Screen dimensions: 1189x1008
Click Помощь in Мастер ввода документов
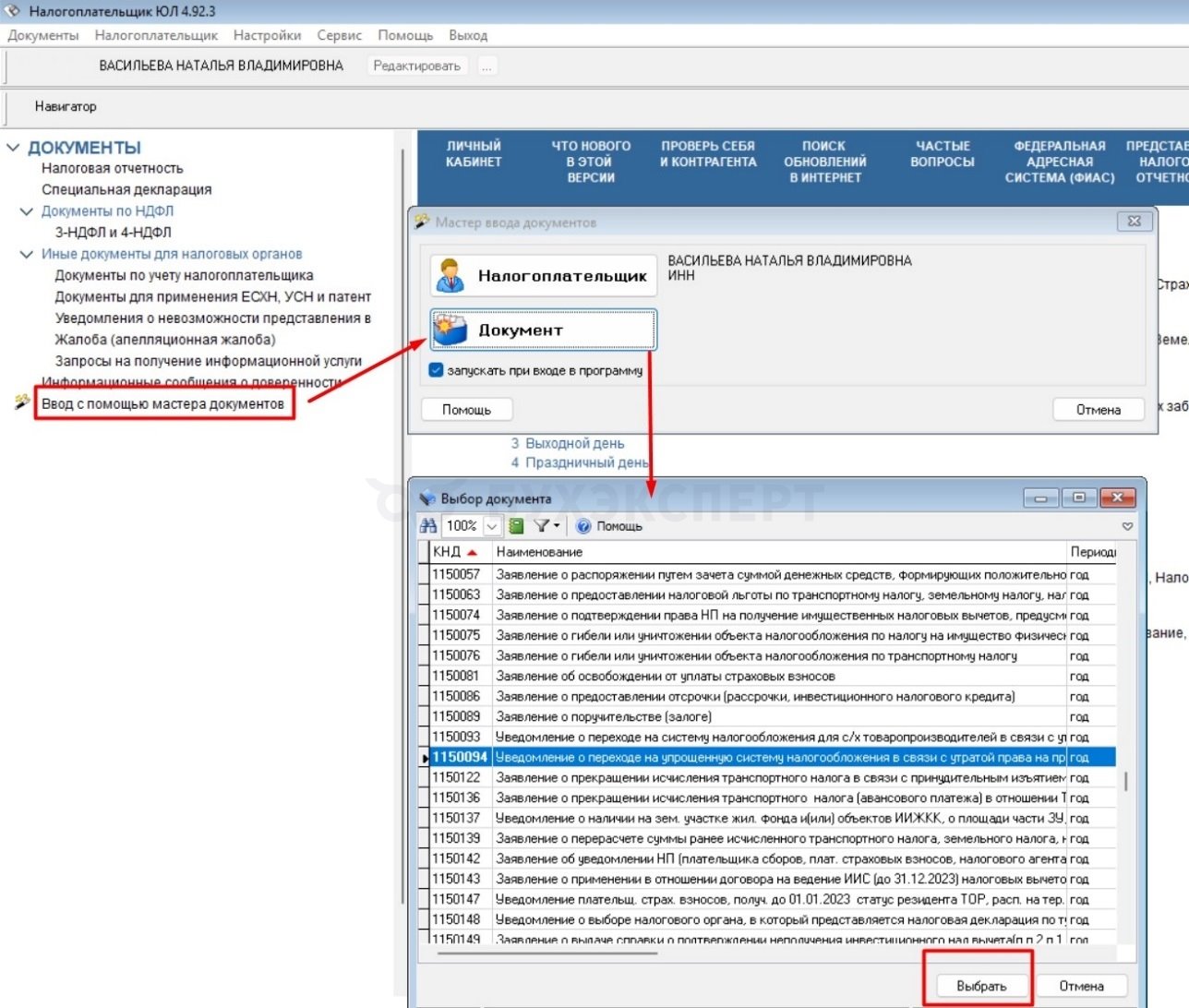(466, 409)
